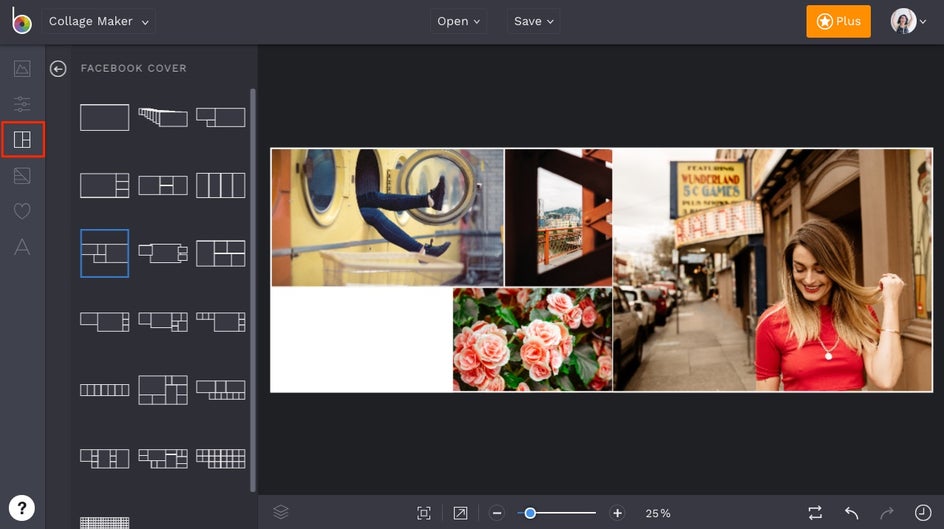The height and width of the screenshot is (529, 944).
Task: Open the Open menu dropdown
Action: pyautogui.click(x=459, y=22)
